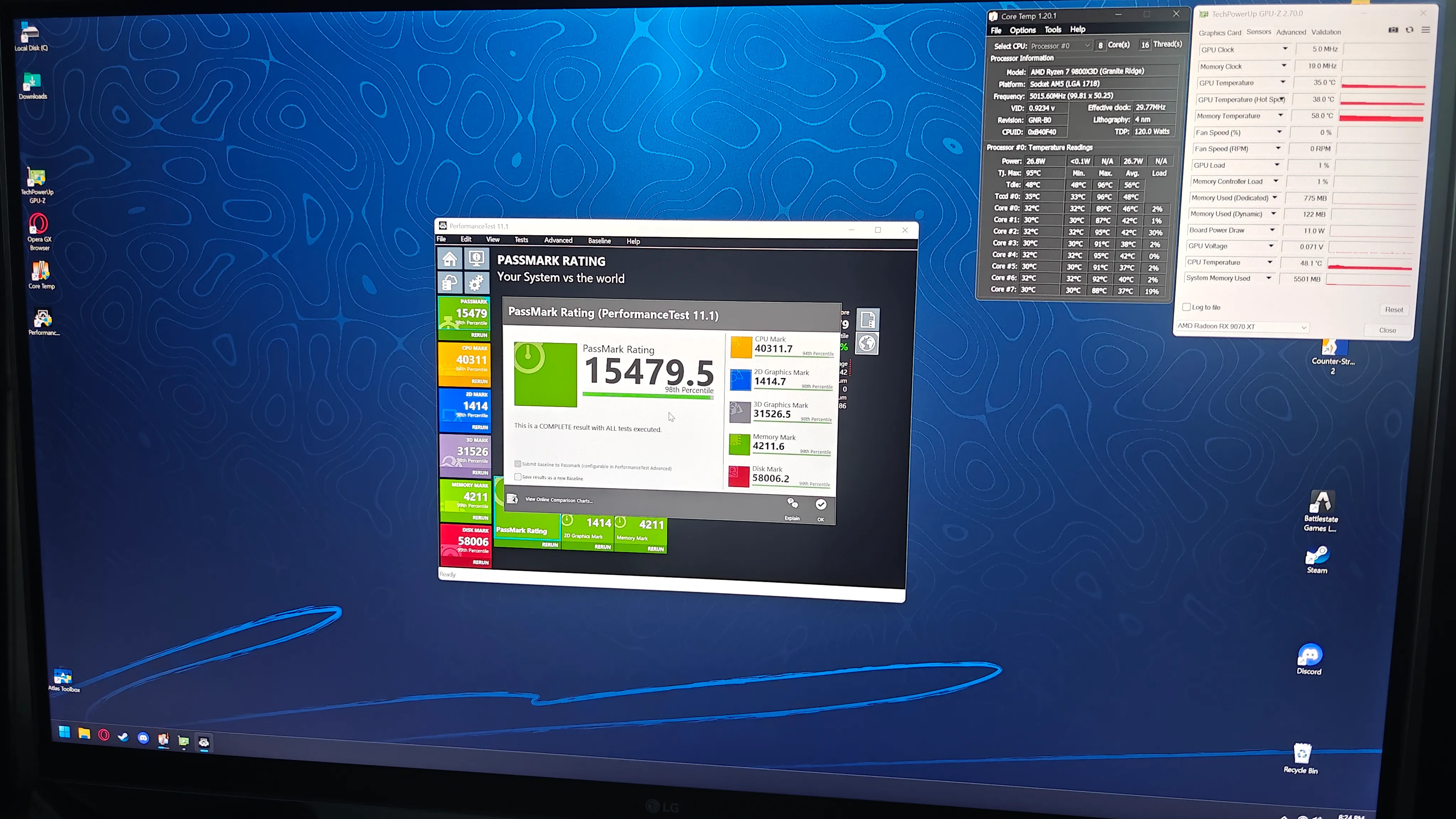The width and height of the screenshot is (1456, 819).
Task: Open the Windows Start button
Action: [64, 733]
